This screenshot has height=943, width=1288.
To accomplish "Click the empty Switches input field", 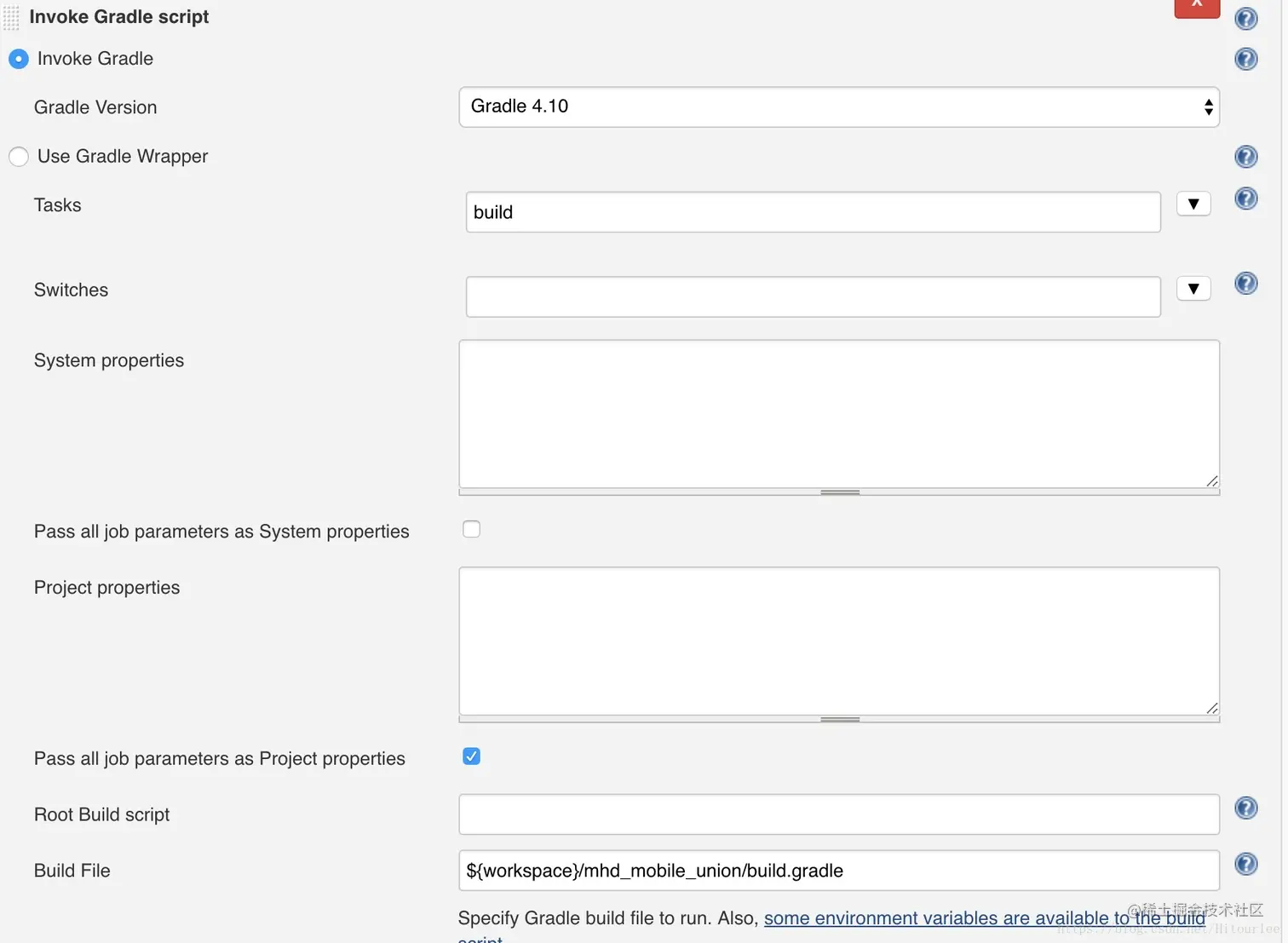I will [x=814, y=296].
